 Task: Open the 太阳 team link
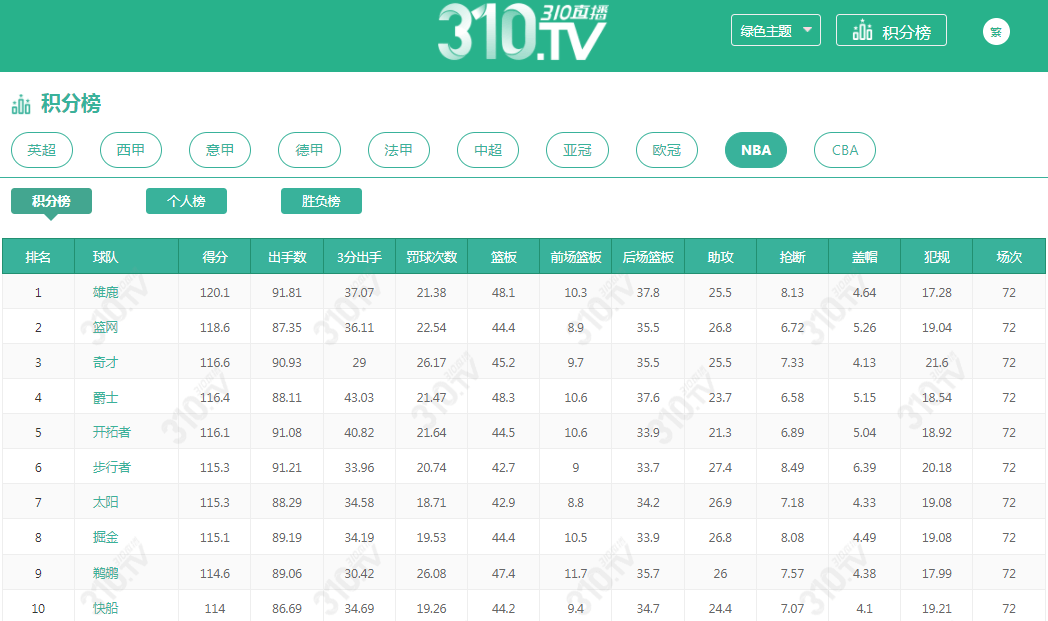(x=106, y=503)
